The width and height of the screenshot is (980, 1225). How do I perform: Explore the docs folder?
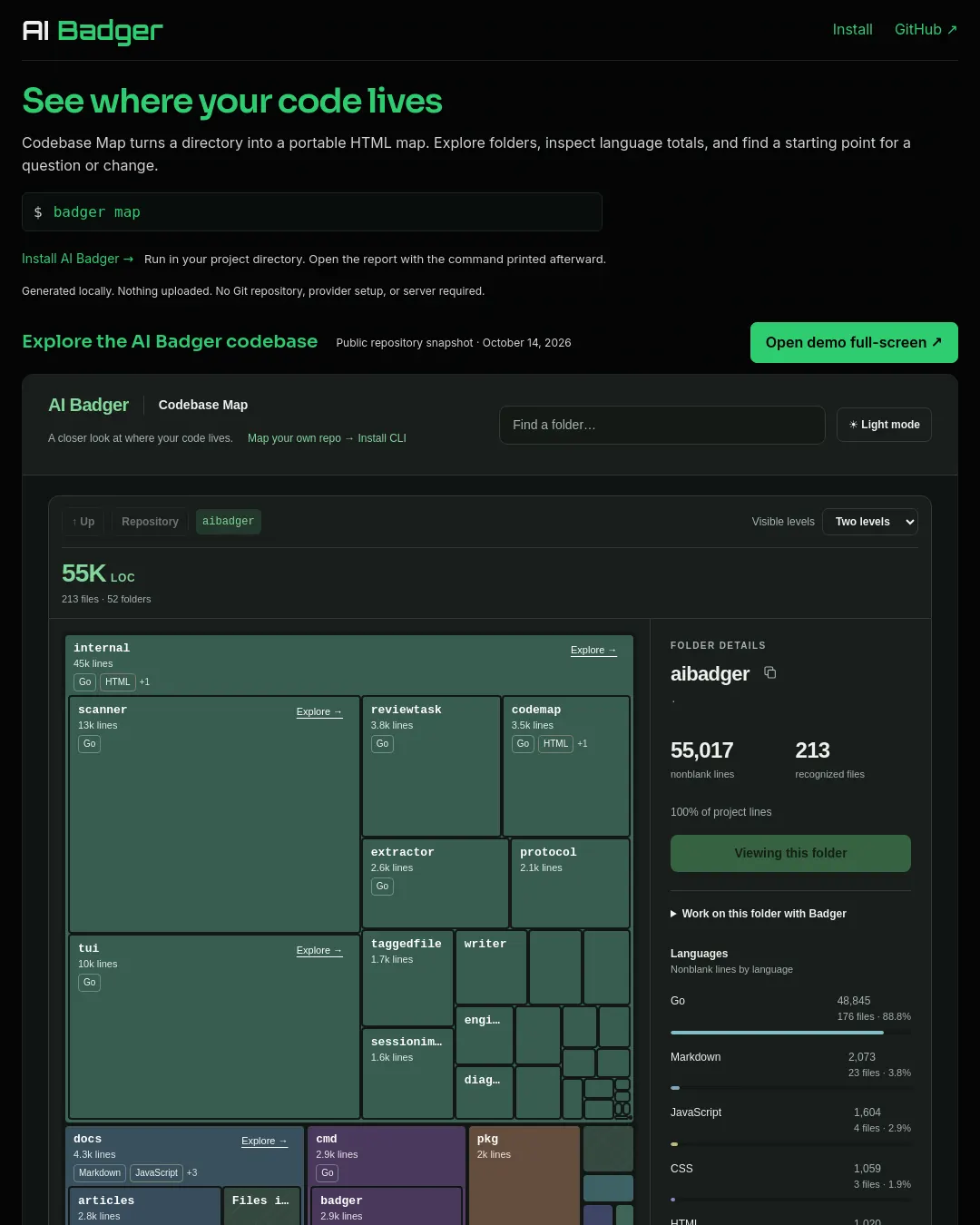click(265, 1141)
